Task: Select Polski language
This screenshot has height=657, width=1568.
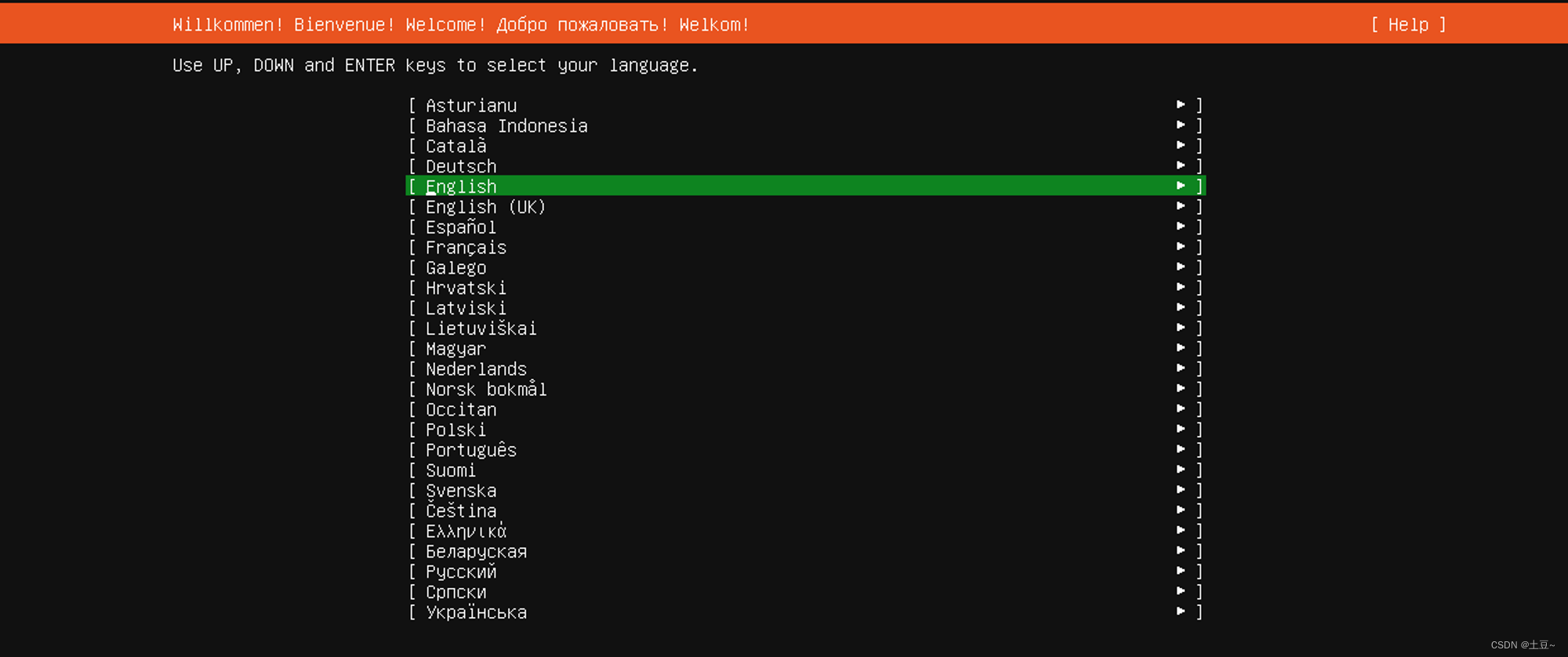Action: tap(805, 430)
